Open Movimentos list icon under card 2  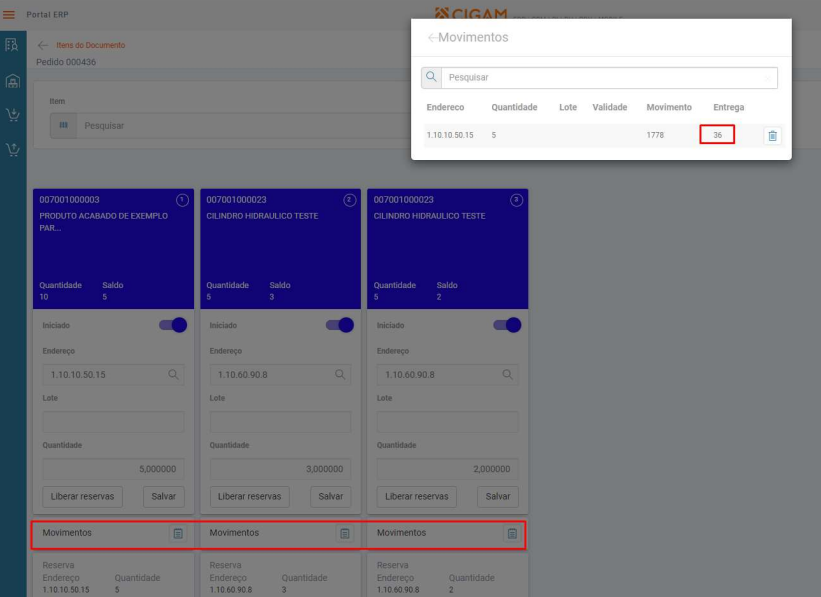pyautogui.click(x=345, y=533)
